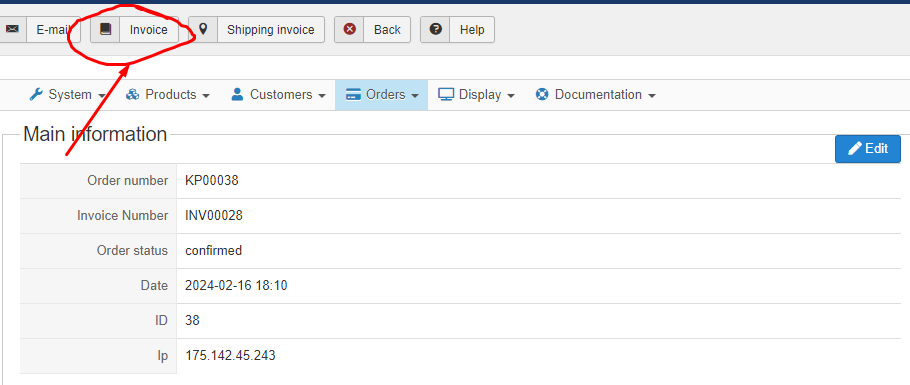Expand the Products dropdown caret

click(205, 96)
